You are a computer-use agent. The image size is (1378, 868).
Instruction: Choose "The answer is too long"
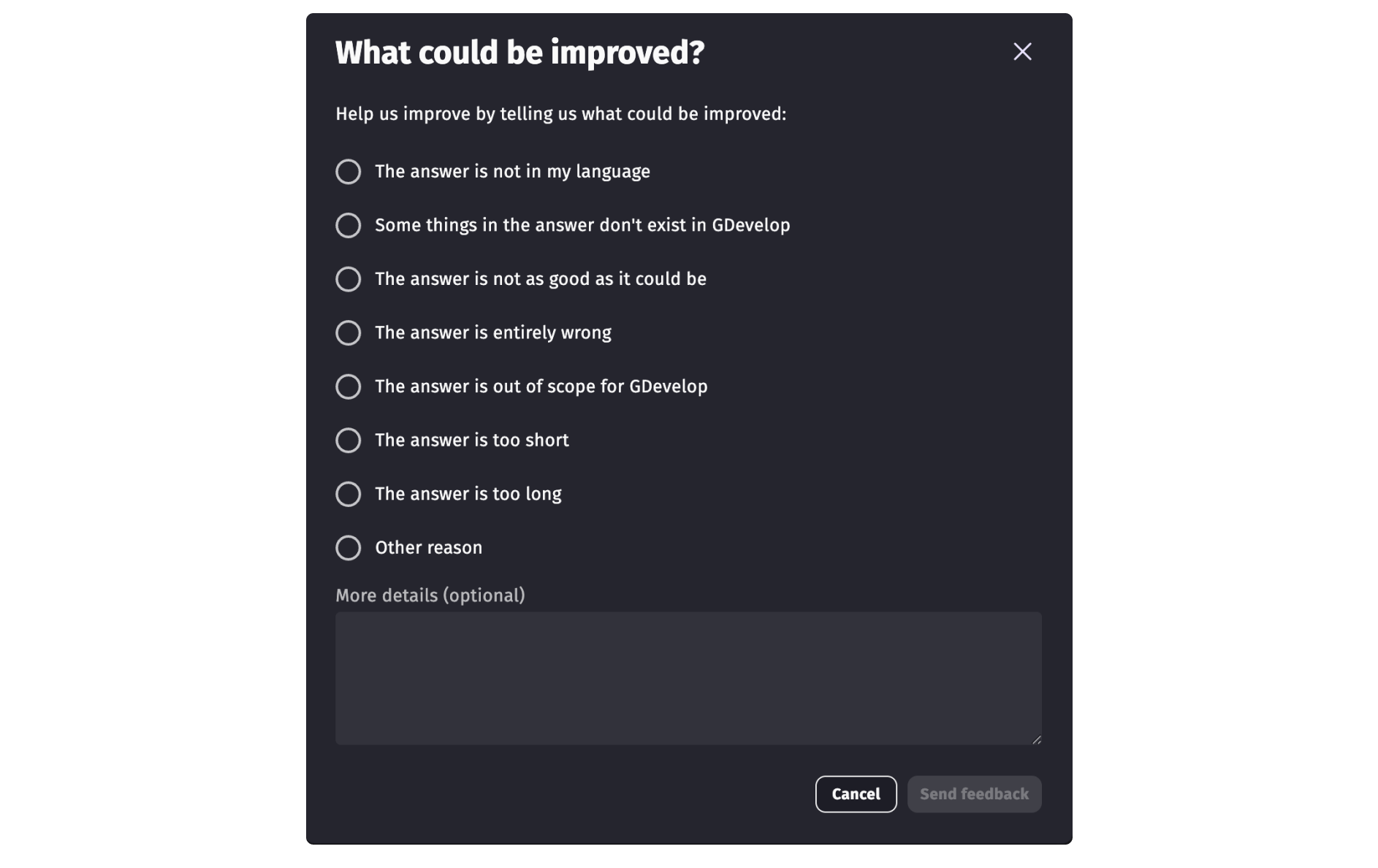(468, 494)
